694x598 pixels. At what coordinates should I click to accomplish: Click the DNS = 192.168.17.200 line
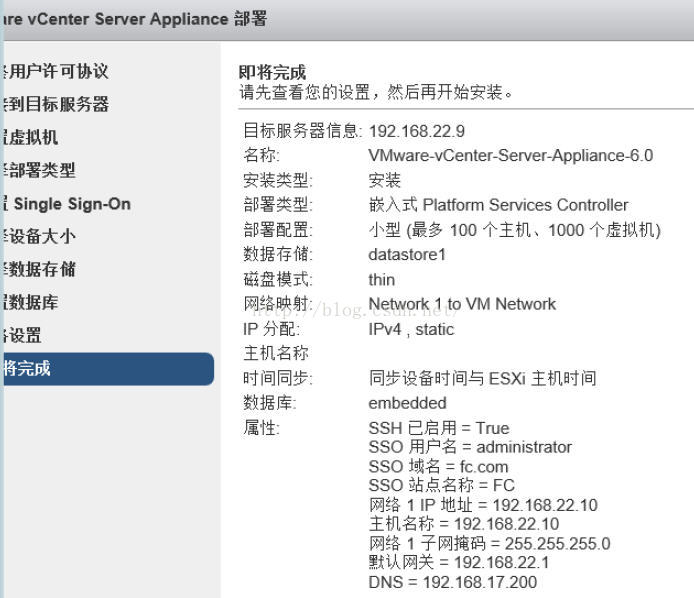tap(453, 582)
